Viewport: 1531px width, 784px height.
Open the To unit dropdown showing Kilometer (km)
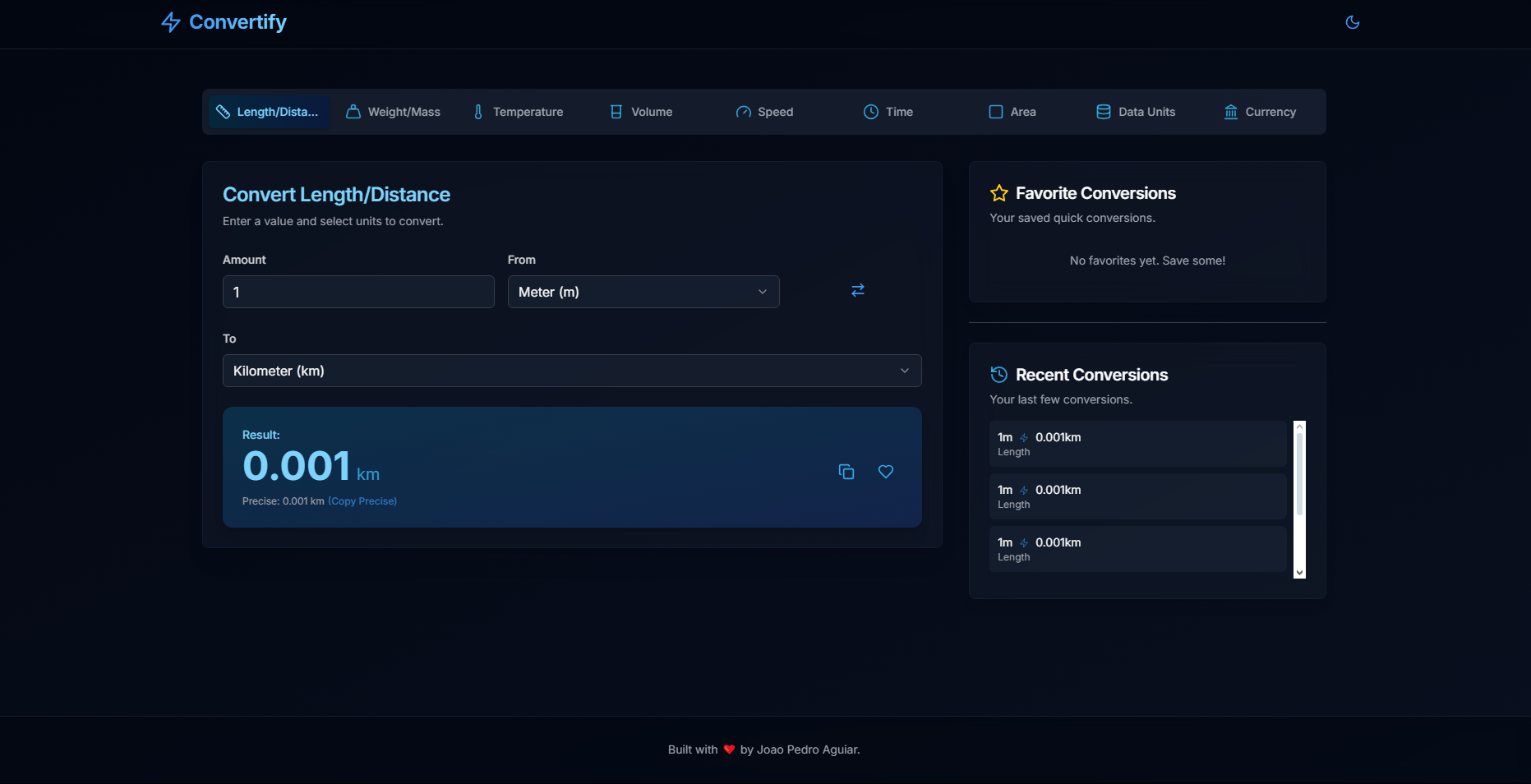[572, 371]
